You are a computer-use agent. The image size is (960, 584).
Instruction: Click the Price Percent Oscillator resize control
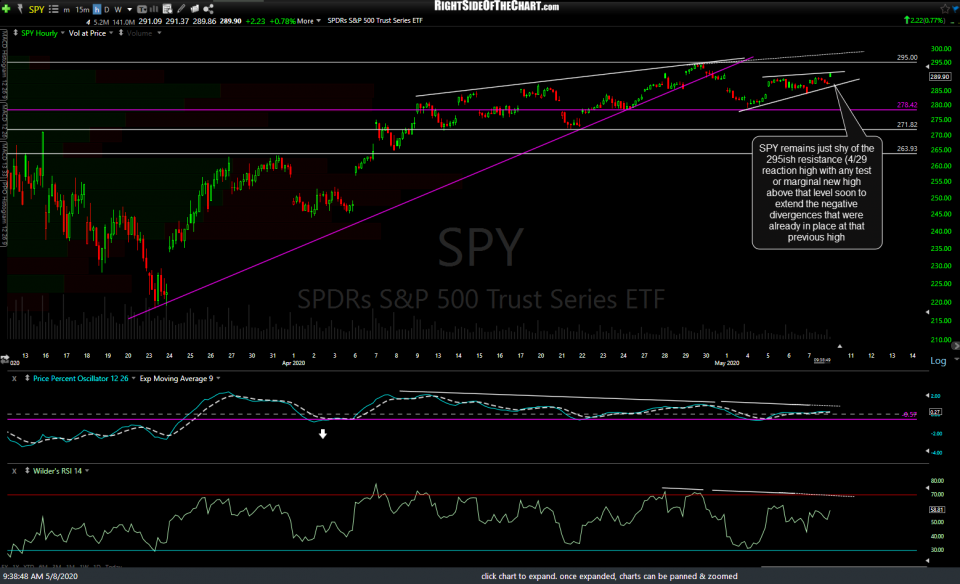(x=28, y=378)
